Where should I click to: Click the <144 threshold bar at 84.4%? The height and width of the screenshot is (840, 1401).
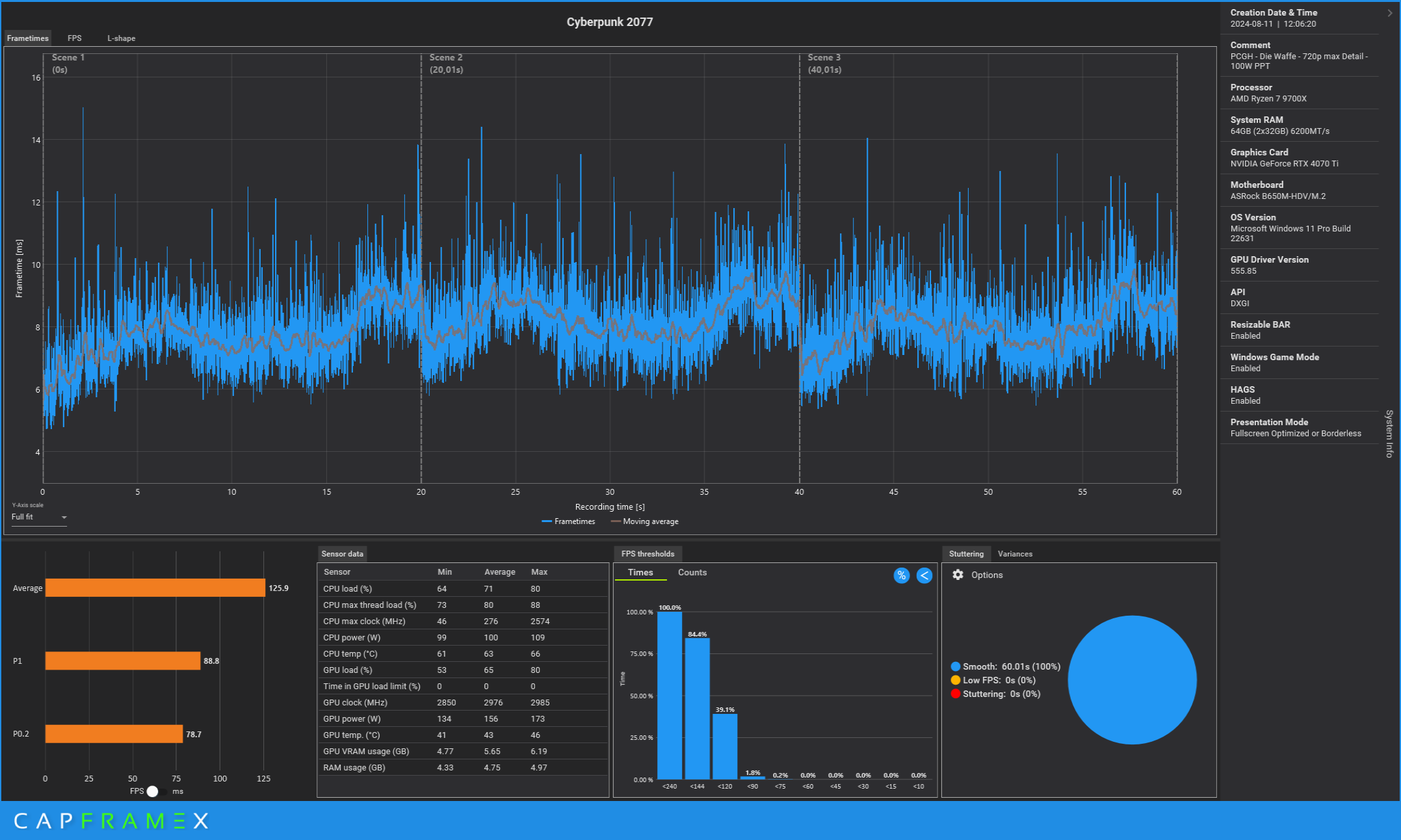point(697,708)
